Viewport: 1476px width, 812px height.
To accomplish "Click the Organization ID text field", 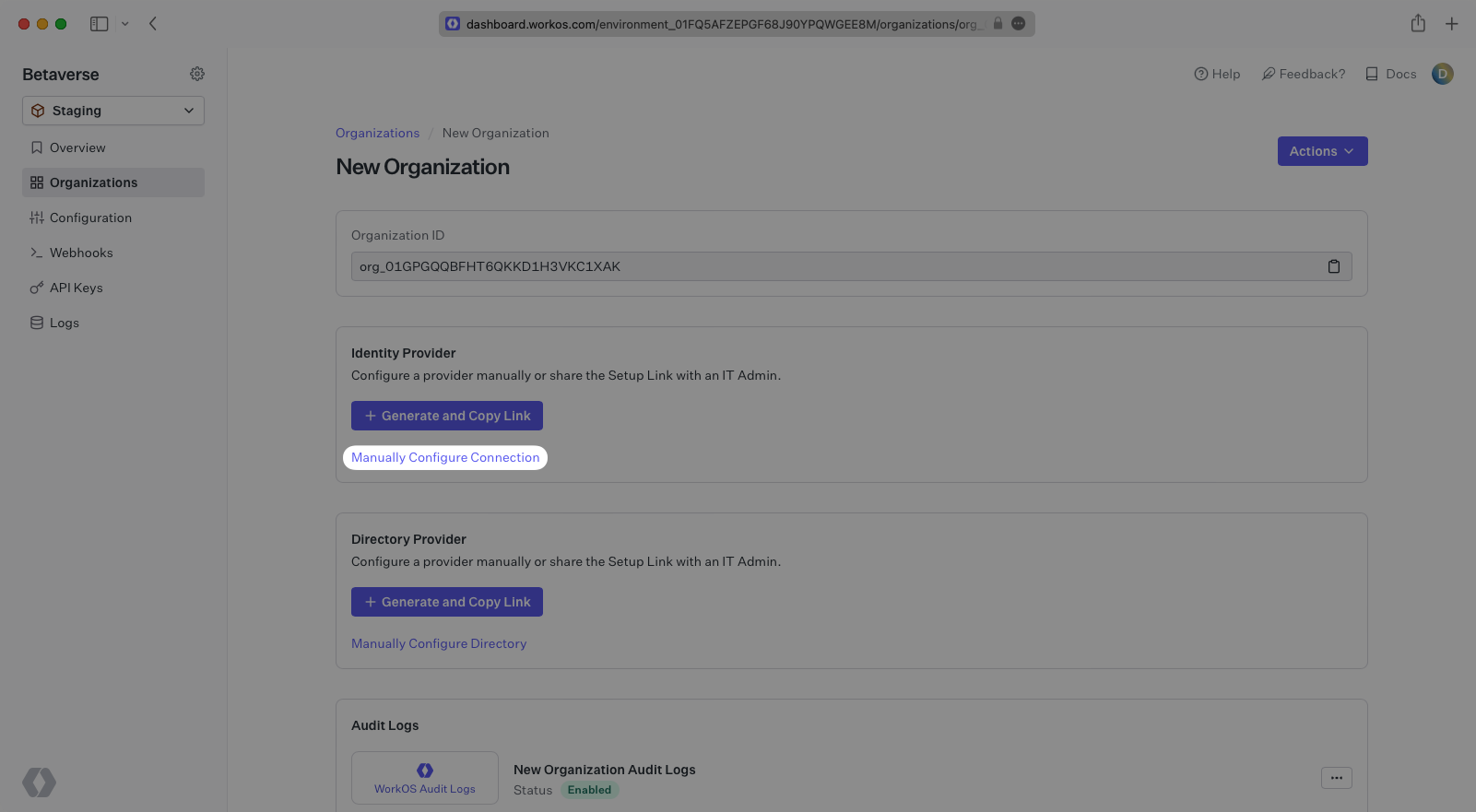I will [830, 266].
